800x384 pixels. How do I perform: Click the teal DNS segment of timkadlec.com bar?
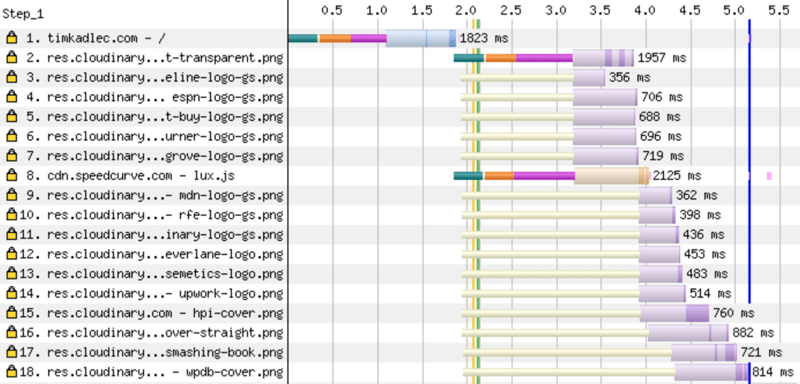[303, 38]
